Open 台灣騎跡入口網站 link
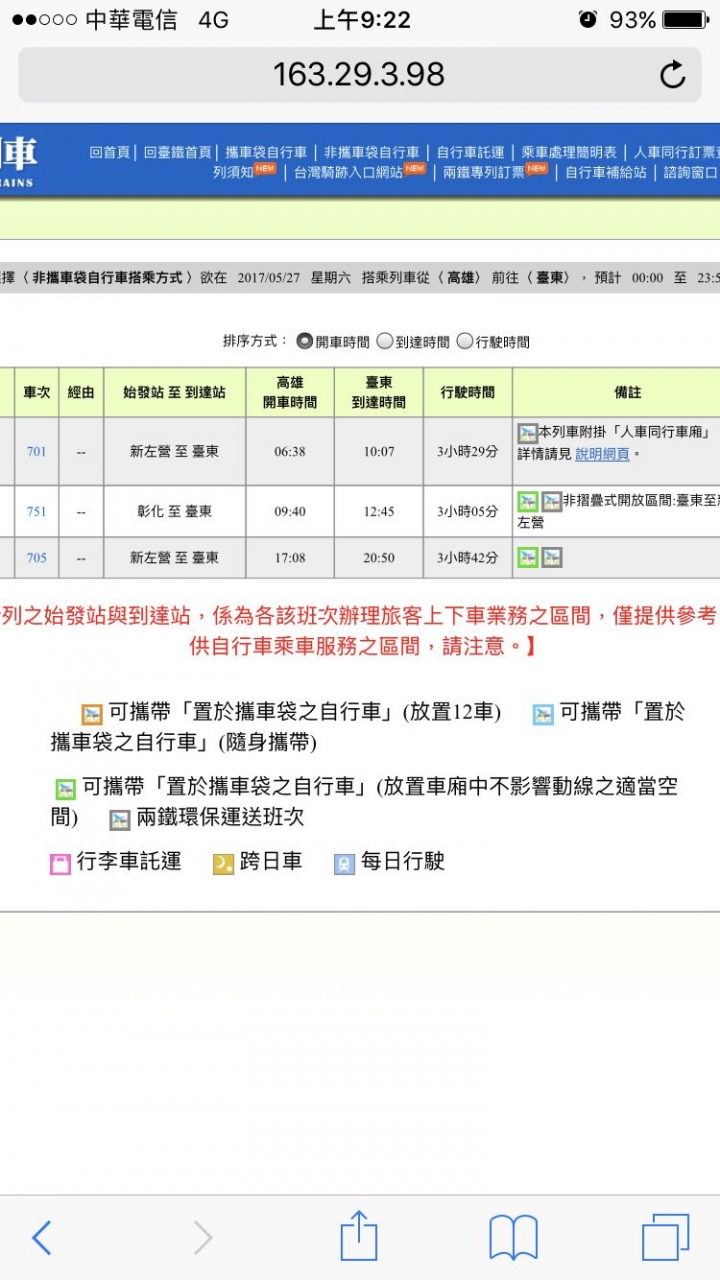Screen dimensions: 720x1280 (x=348, y=172)
